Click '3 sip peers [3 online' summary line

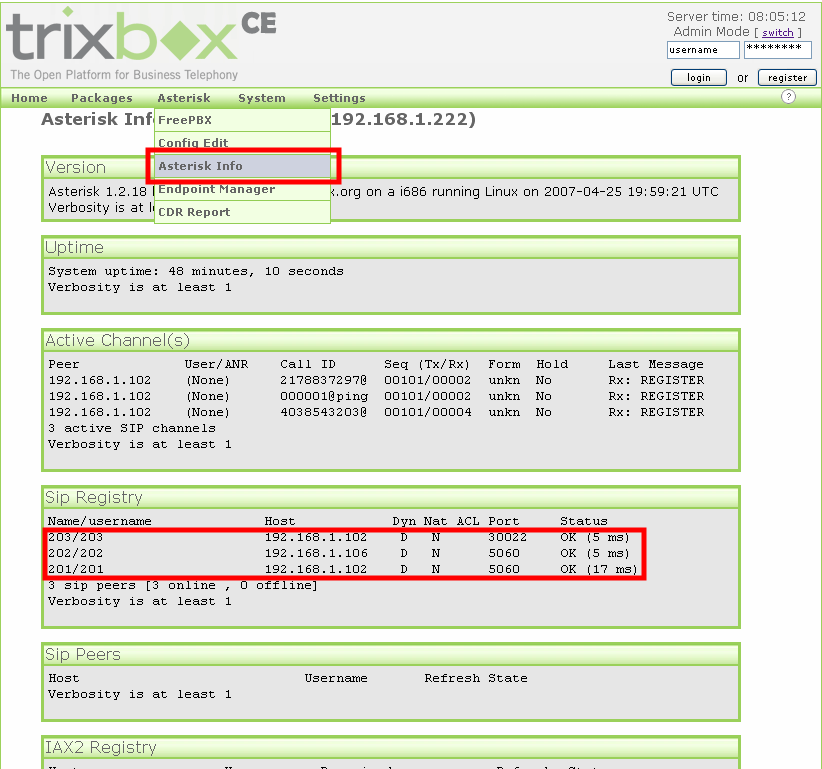pyautogui.click(x=183, y=585)
